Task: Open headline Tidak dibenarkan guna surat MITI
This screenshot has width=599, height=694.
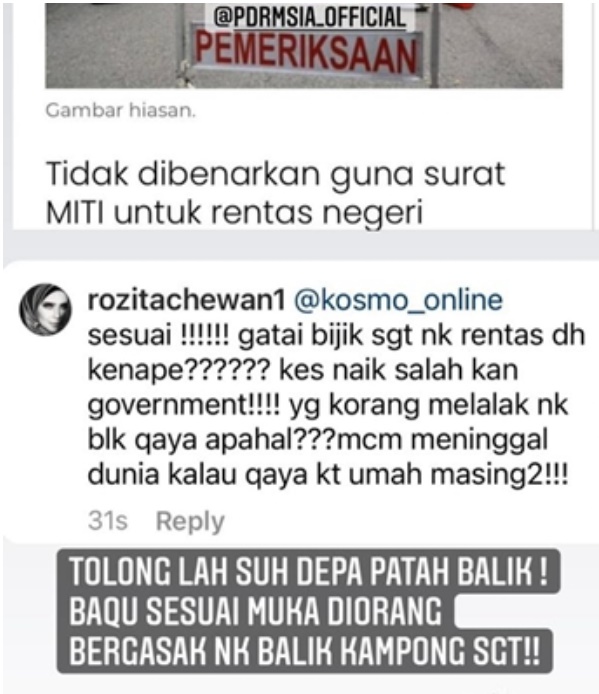Action: click(275, 193)
